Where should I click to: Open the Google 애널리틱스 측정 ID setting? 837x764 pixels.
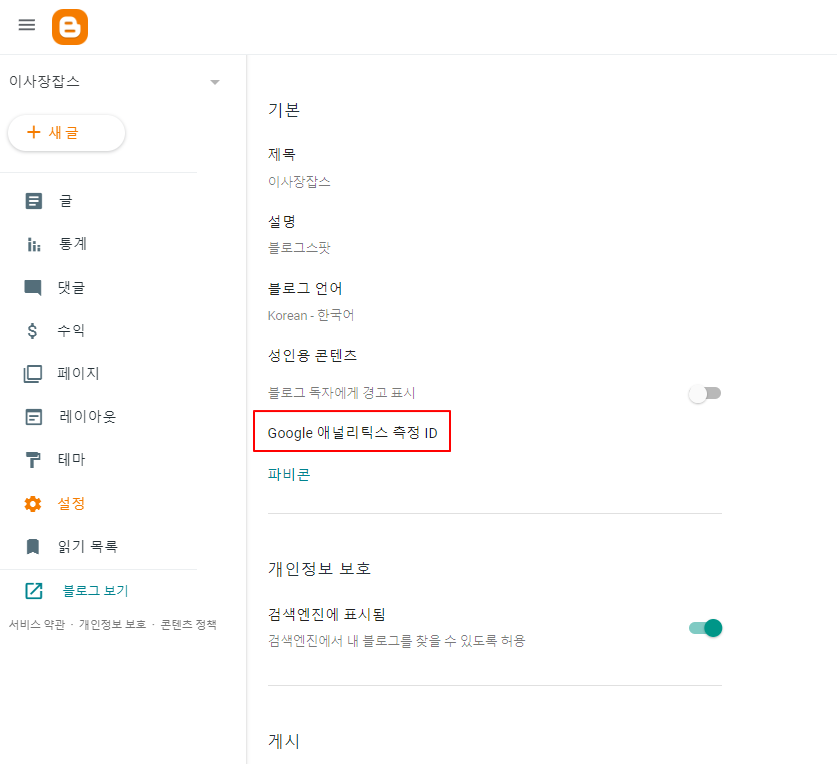tap(352, 432)
